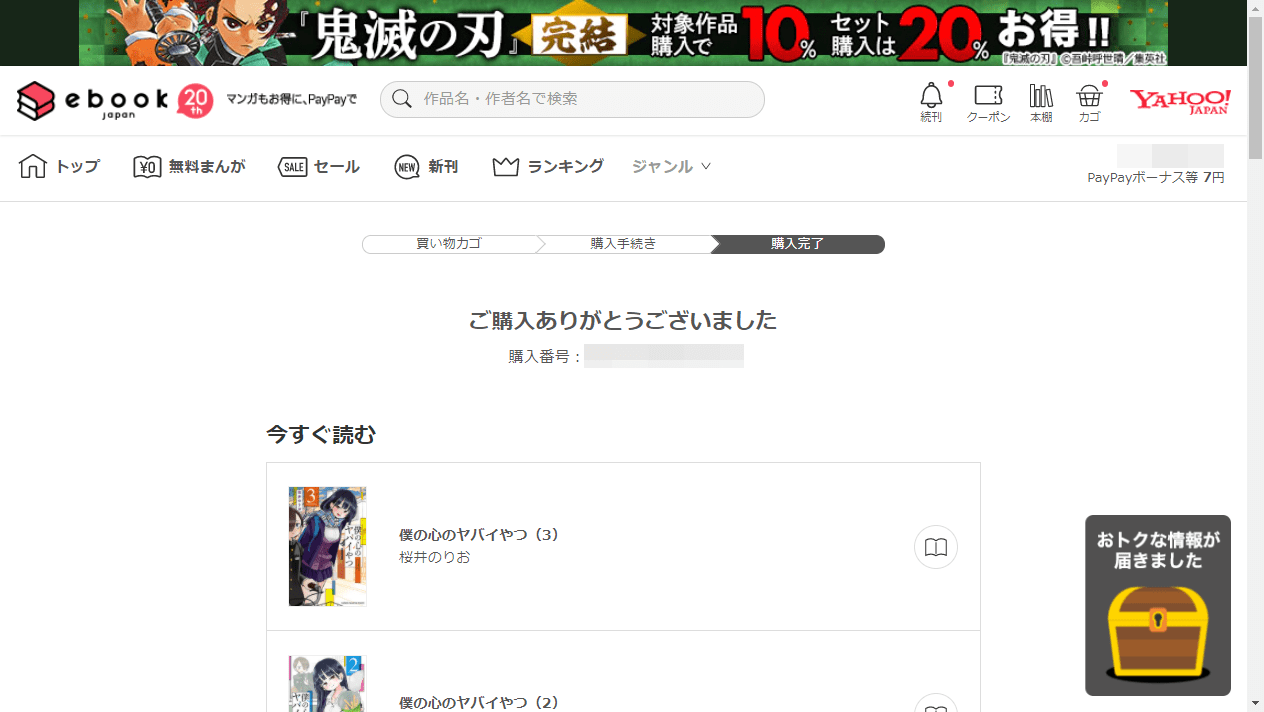Open the 続刊 notifications bell icon

click(931, 102)
